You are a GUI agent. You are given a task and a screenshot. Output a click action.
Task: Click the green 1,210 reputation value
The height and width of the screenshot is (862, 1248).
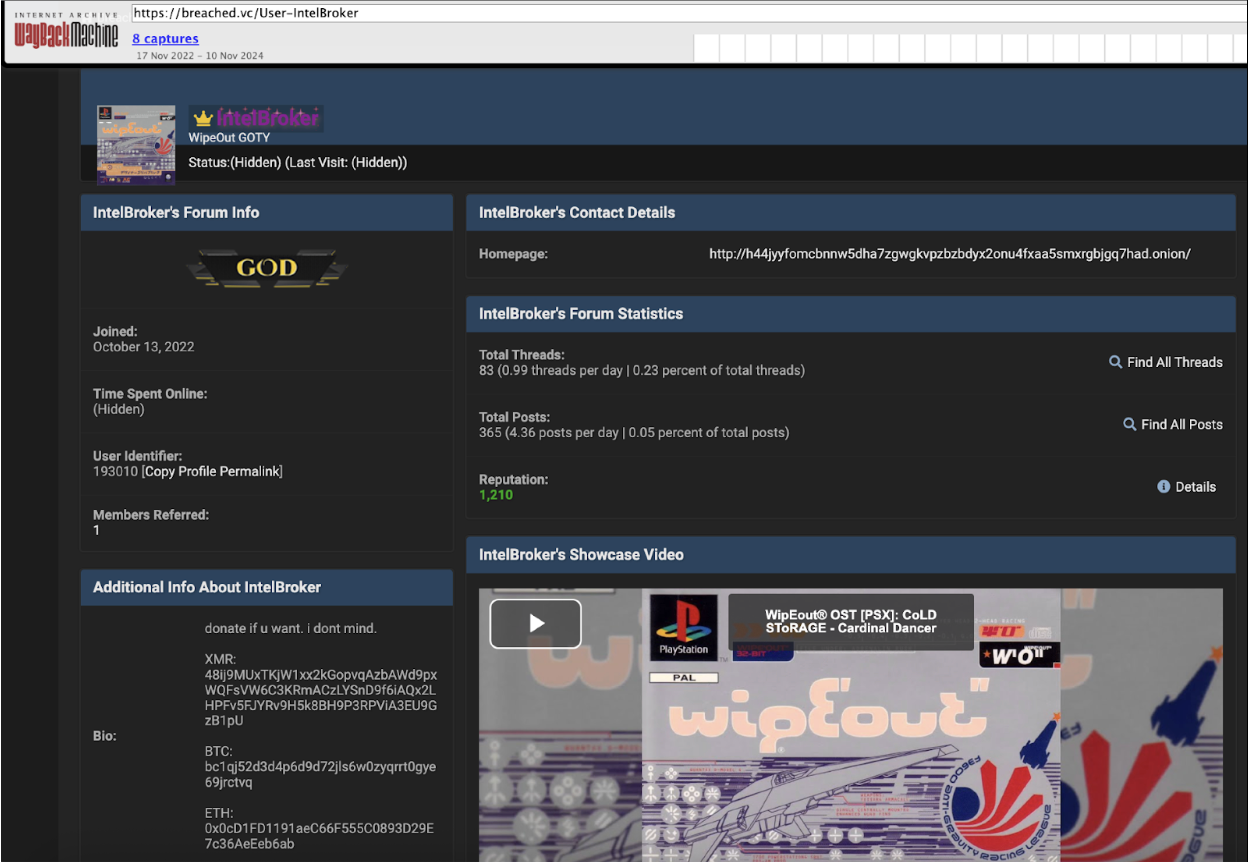click(x=496, y=495)
